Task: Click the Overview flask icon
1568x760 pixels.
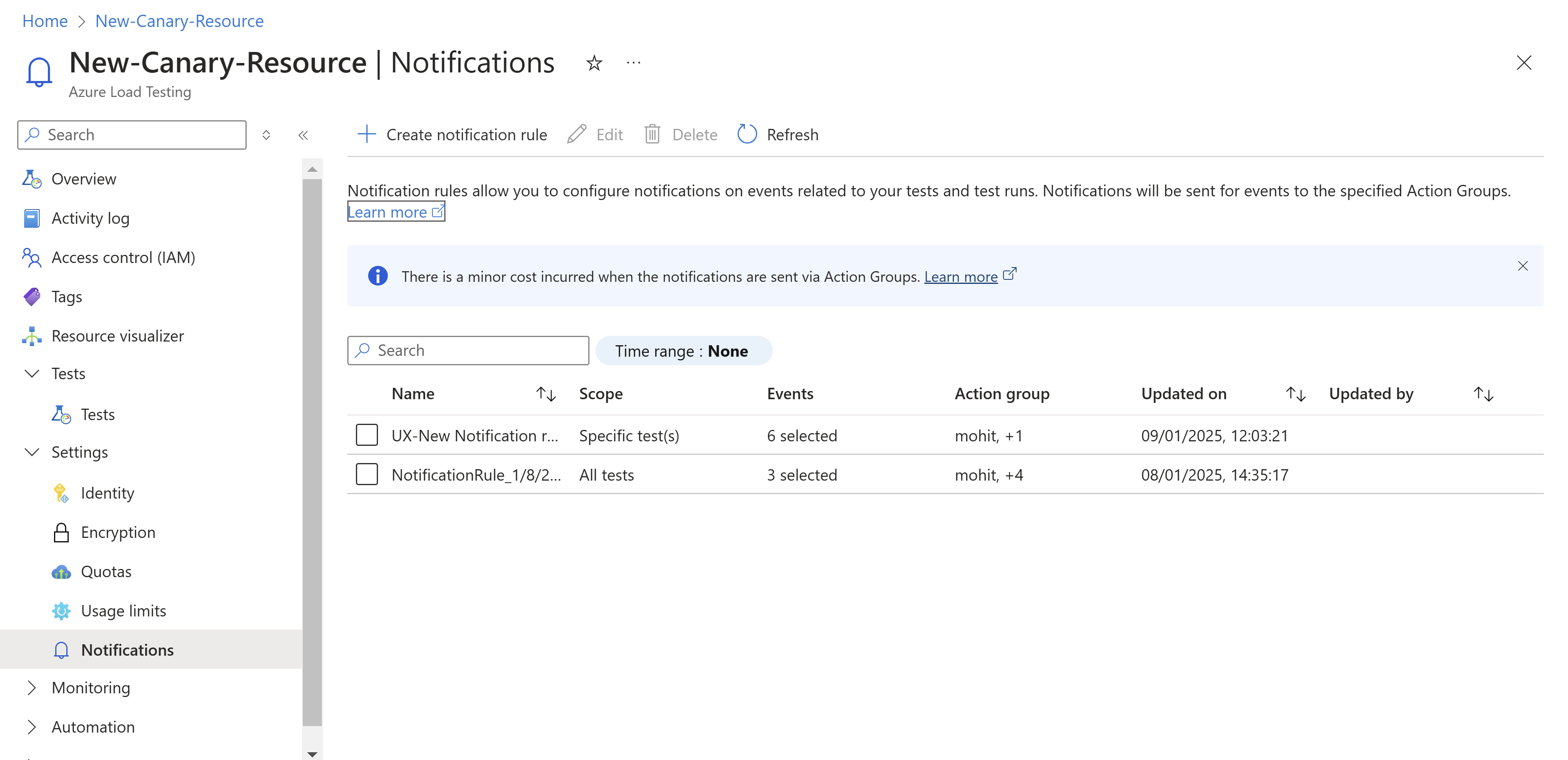Action: coord(31,179)
